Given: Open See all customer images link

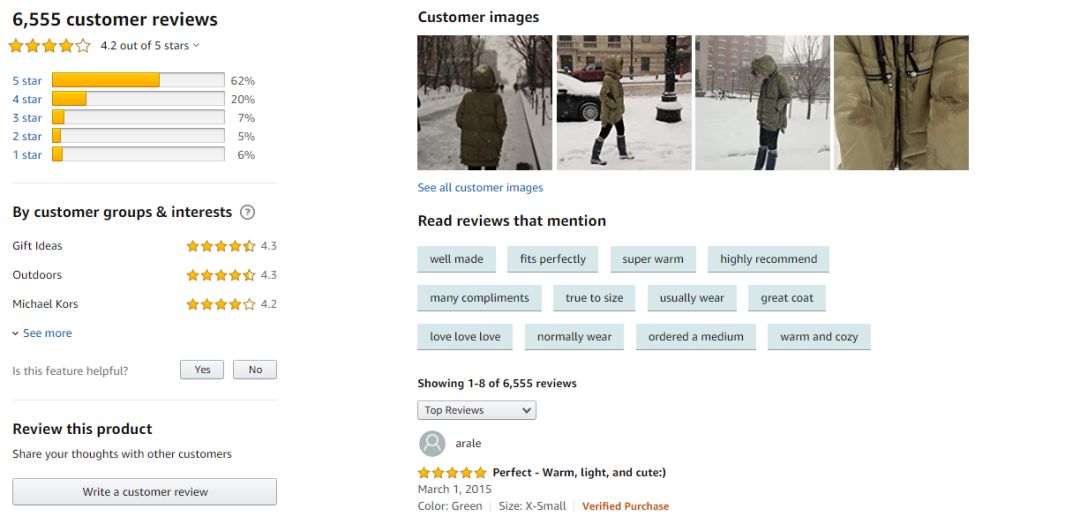Looking at the screenshot, I should point(480,187).
